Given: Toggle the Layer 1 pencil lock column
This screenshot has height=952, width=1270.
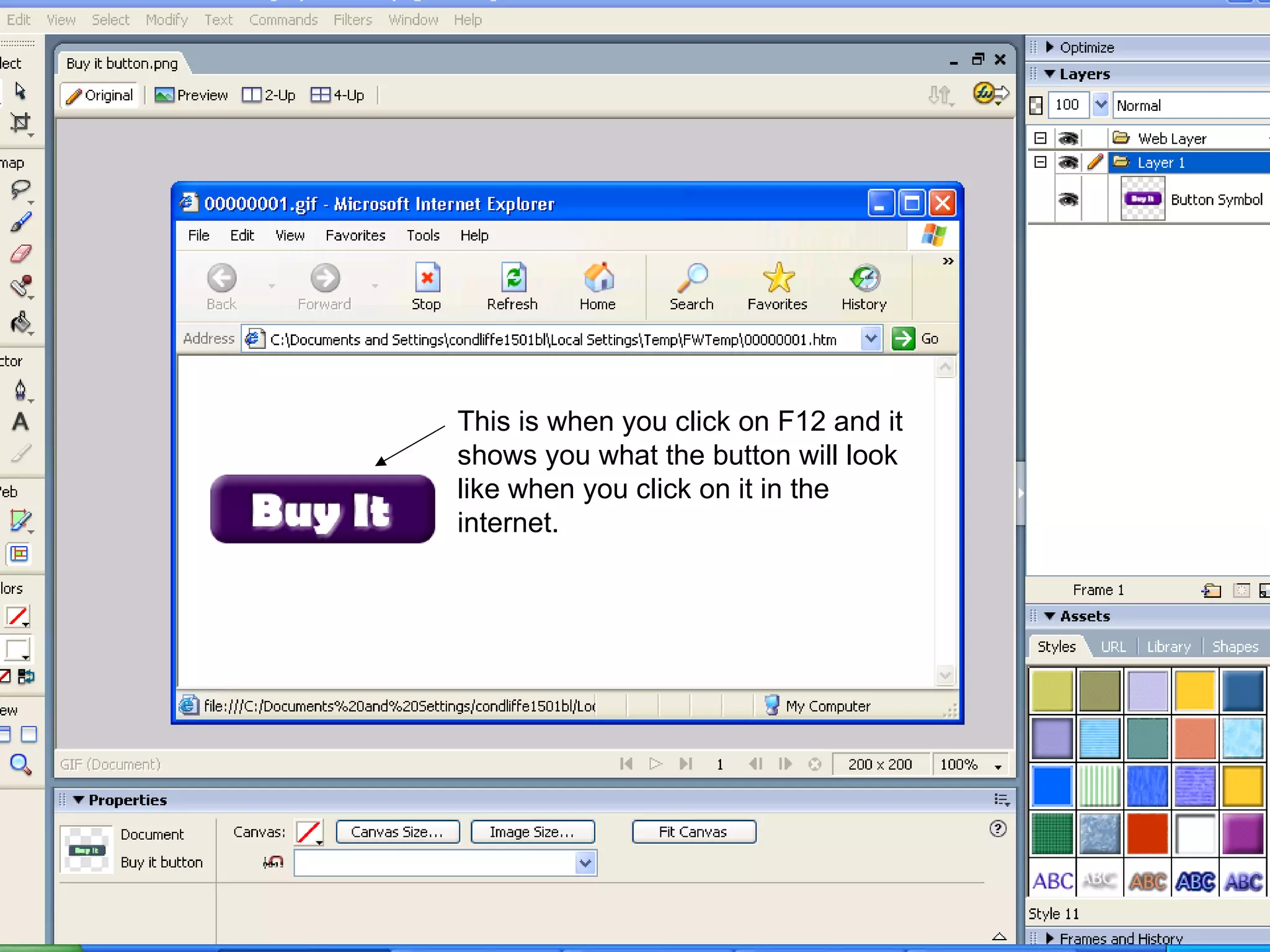Looking at the screenshot, I should click(1095, 162).
